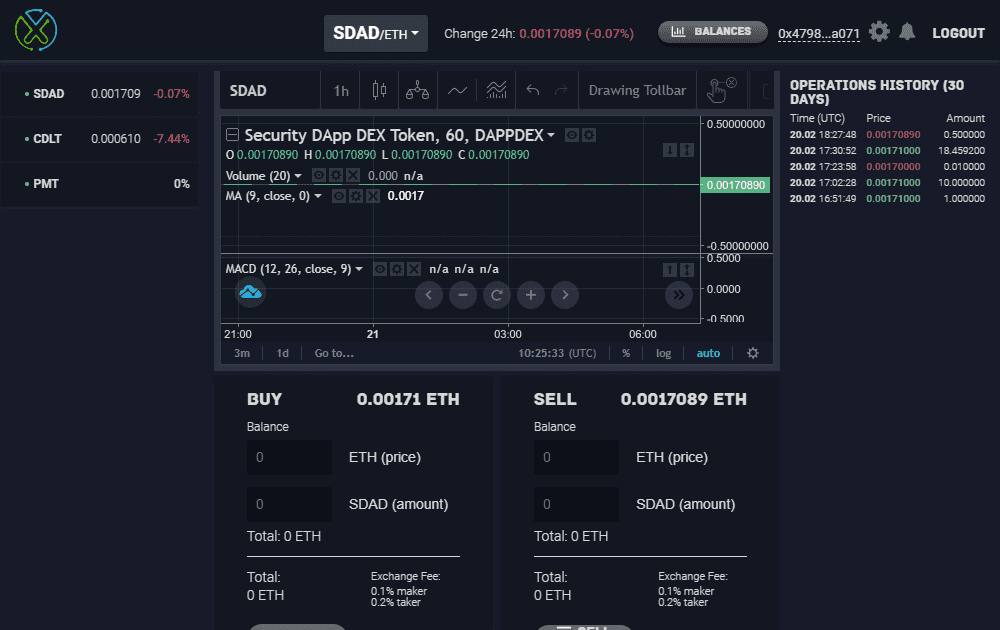Click the ETH price field under BUY
Viewport: 1000px width, 630px height.
pyautogui.click(x=289, y=457)
